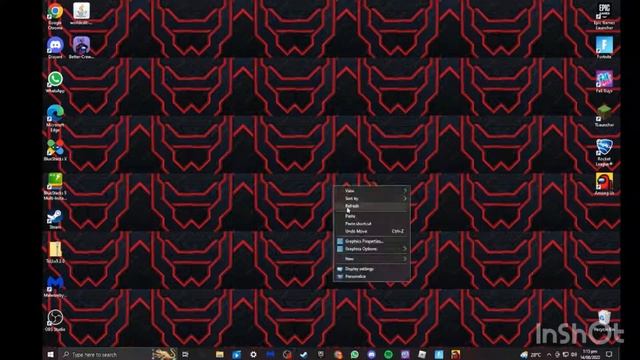Switch to Discord on the taskbar
The height and width of the screenshot is (360, 640).
pos(371,354)
